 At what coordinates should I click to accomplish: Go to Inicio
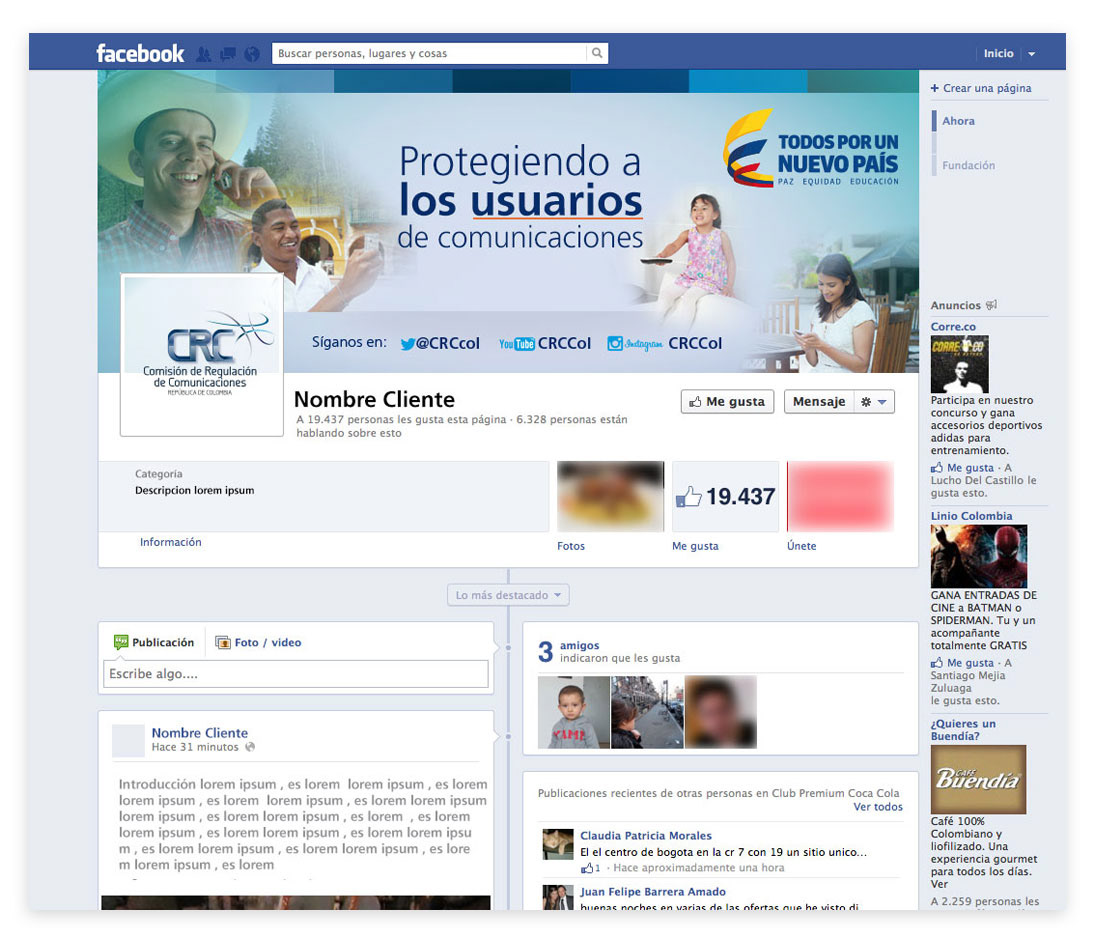click(998, 53)
